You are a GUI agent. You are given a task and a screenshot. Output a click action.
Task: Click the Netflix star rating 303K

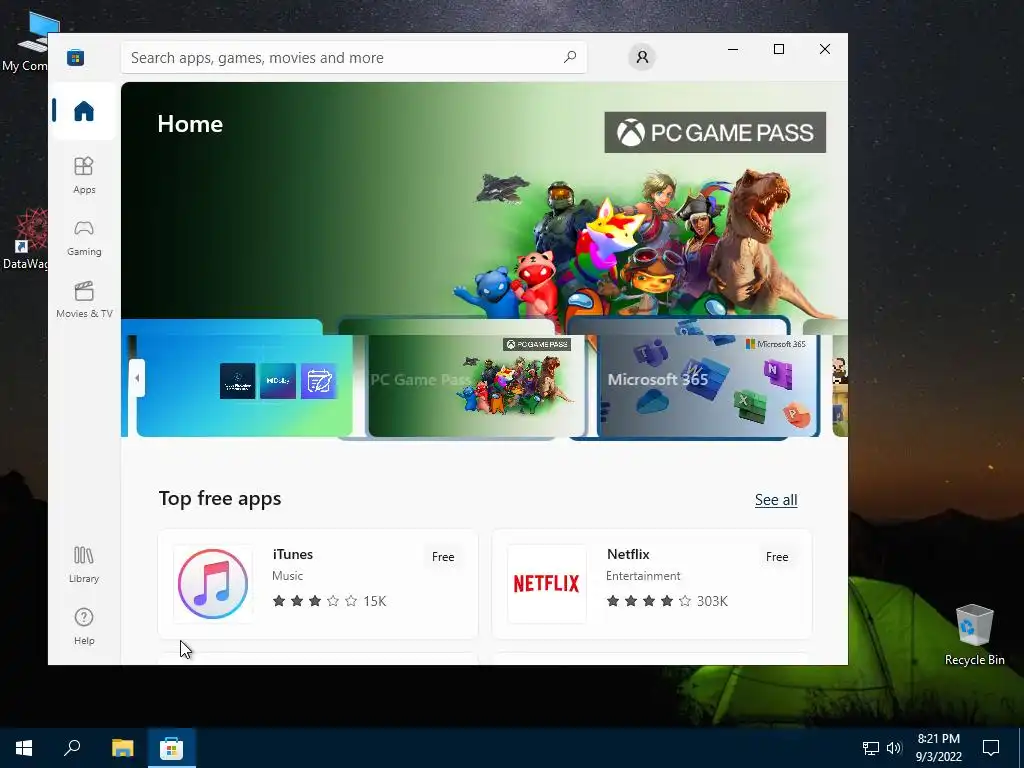(667, 601)
